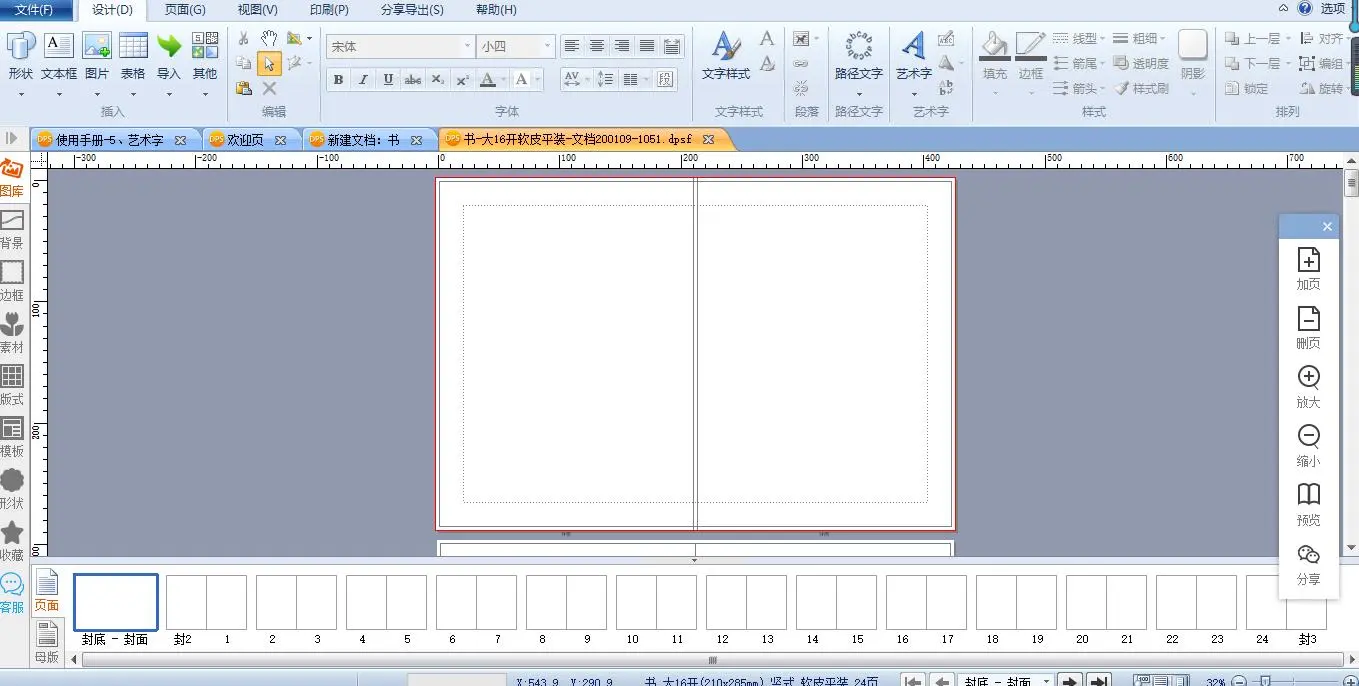
Task: Toggle bold text formatting
Action: tap(338, 80)
